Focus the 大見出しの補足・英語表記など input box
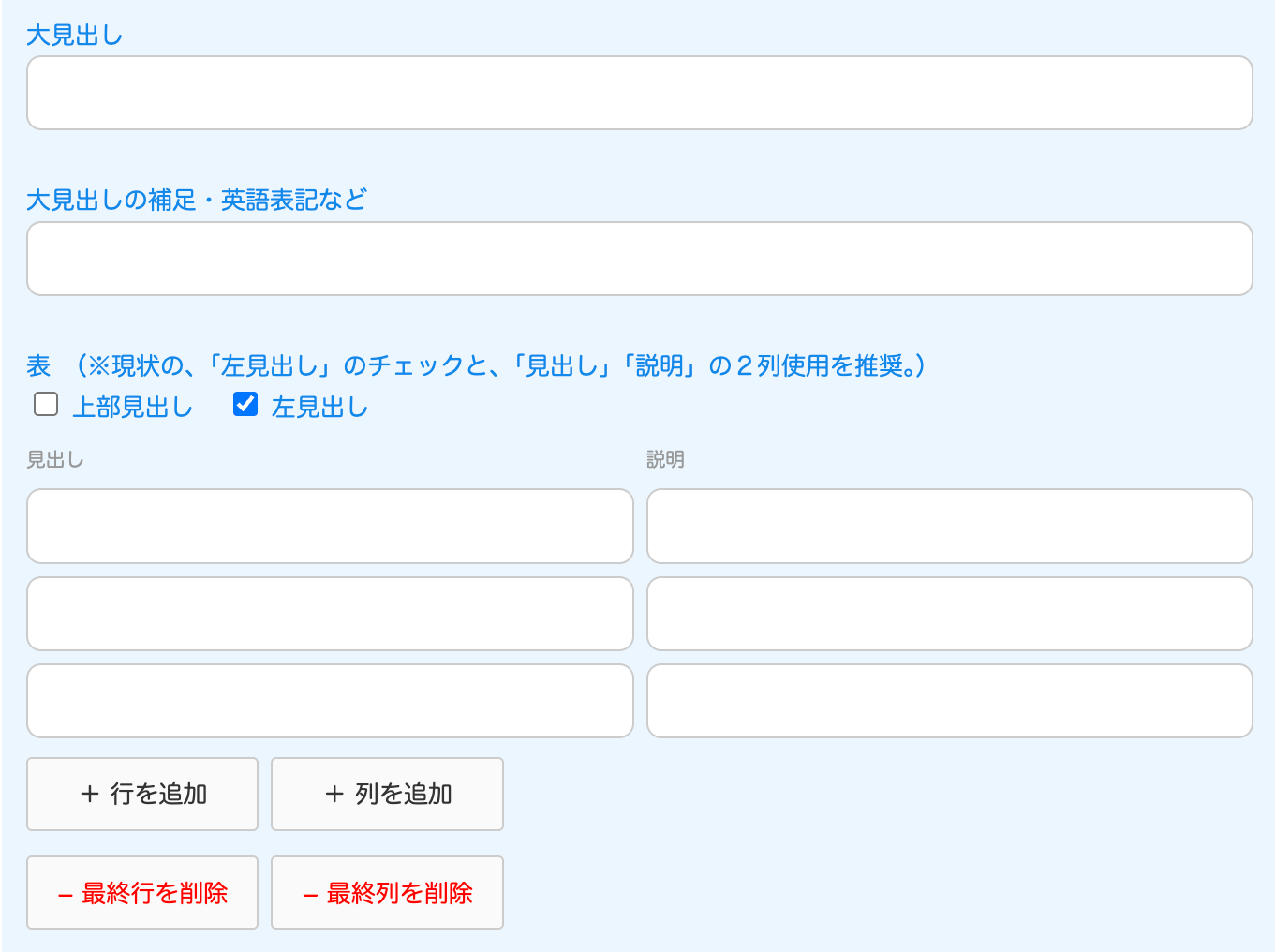 (639, 259)
